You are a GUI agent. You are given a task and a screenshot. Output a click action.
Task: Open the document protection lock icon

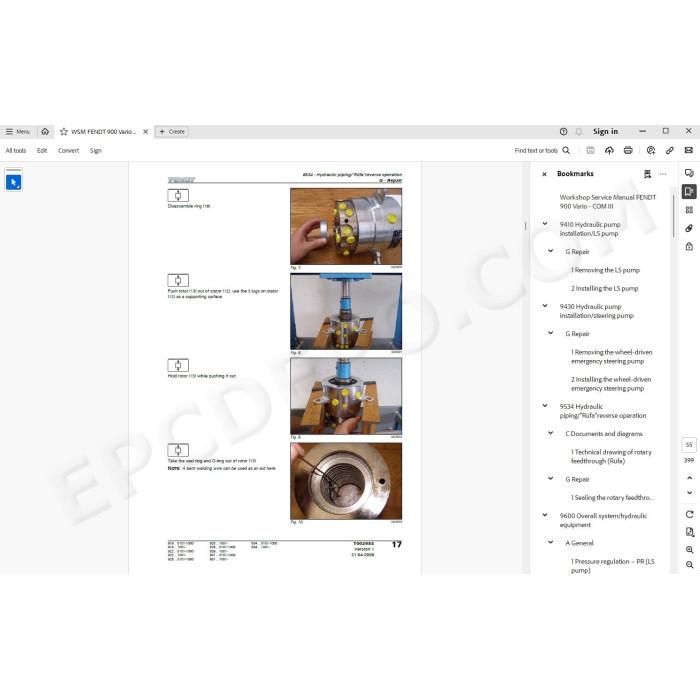point(689,246)
